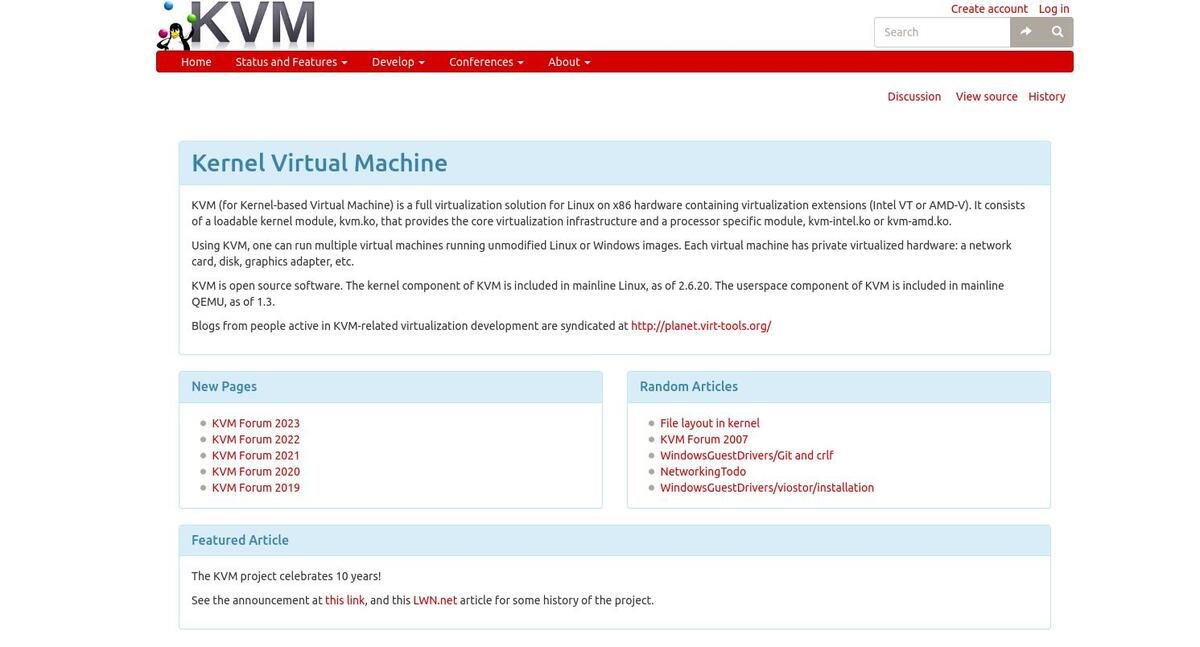This screenshot has width=1200, height=647.
Task: Switch to the Discussion tab
Action: click(914, 94)
